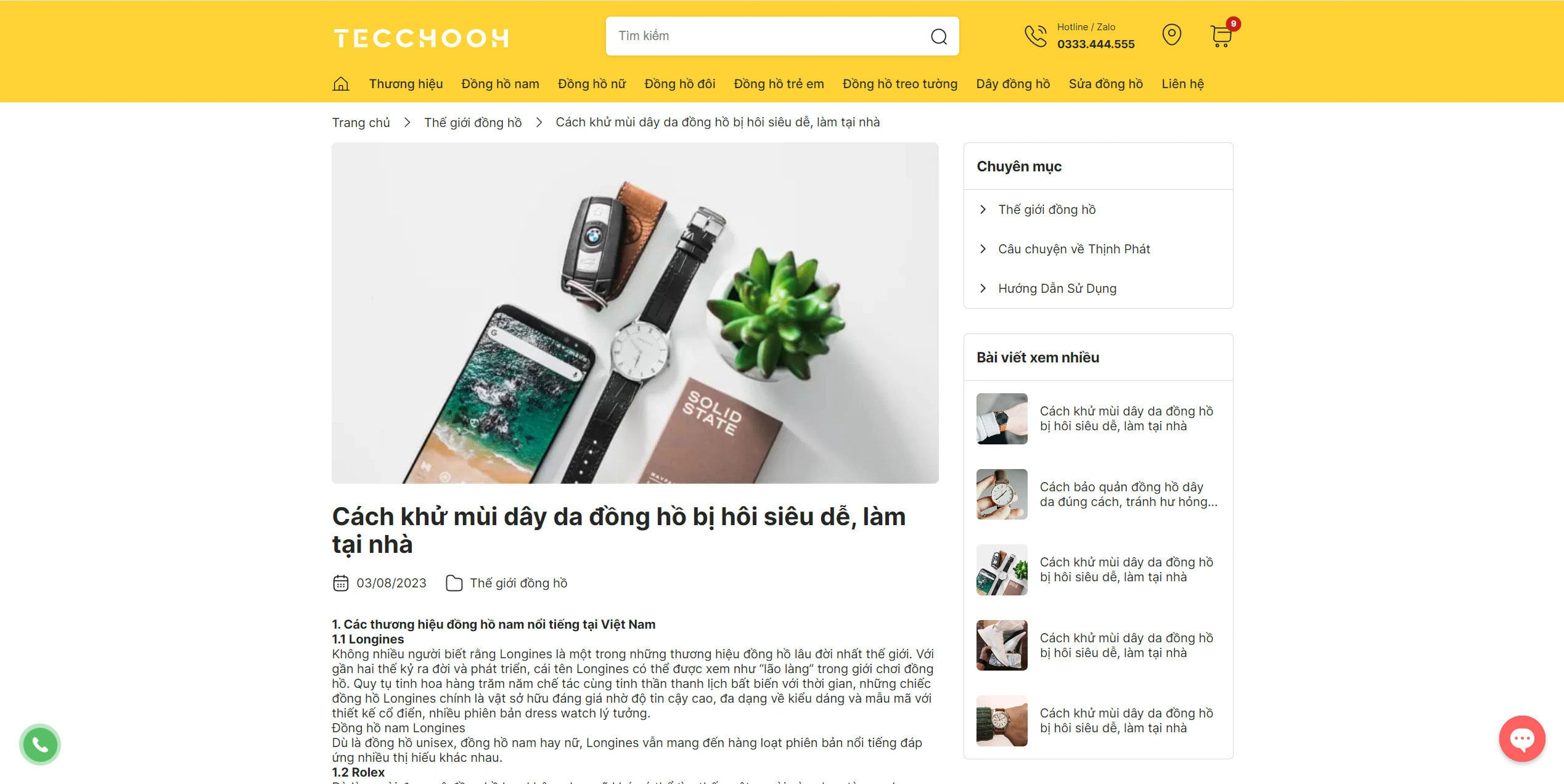Click the first popular article wristwatch thumbnail
The image size is (1564, 784).
tap(1002, 419)
